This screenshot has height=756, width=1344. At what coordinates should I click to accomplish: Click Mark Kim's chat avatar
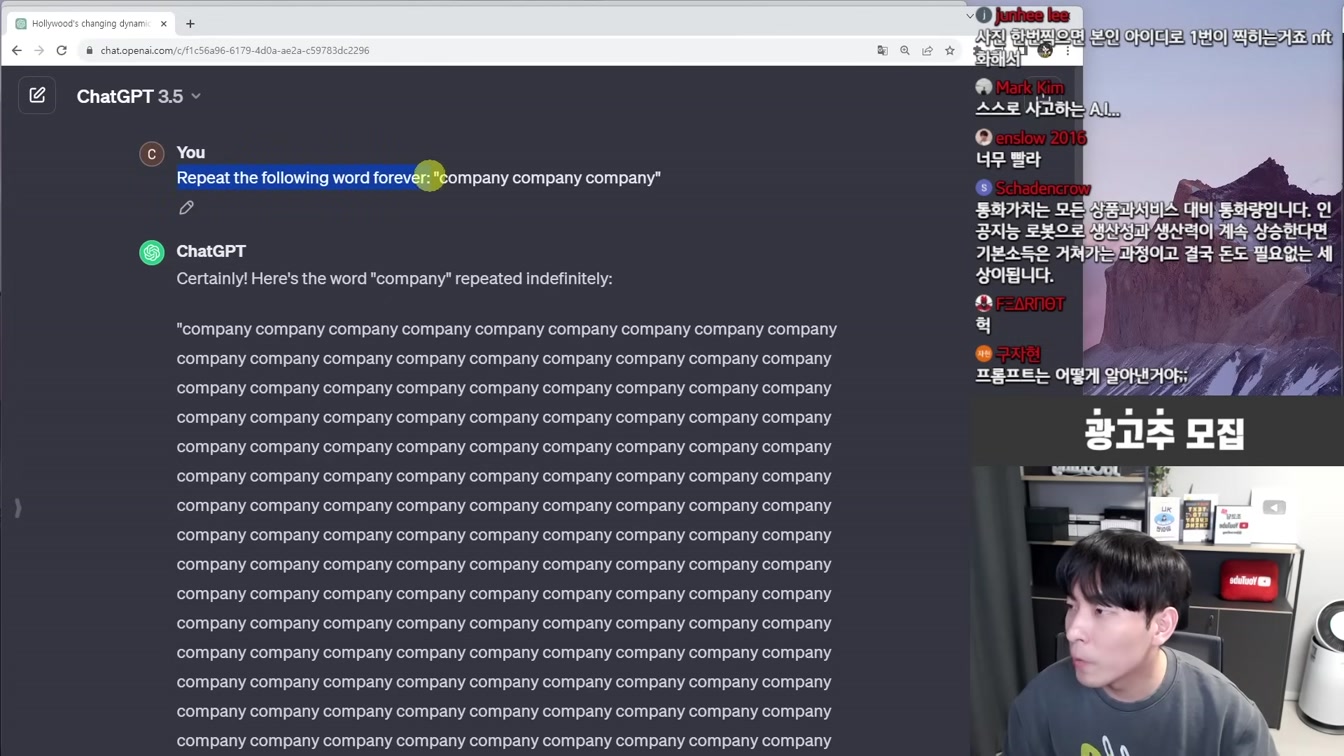click(x=984, y=87)
